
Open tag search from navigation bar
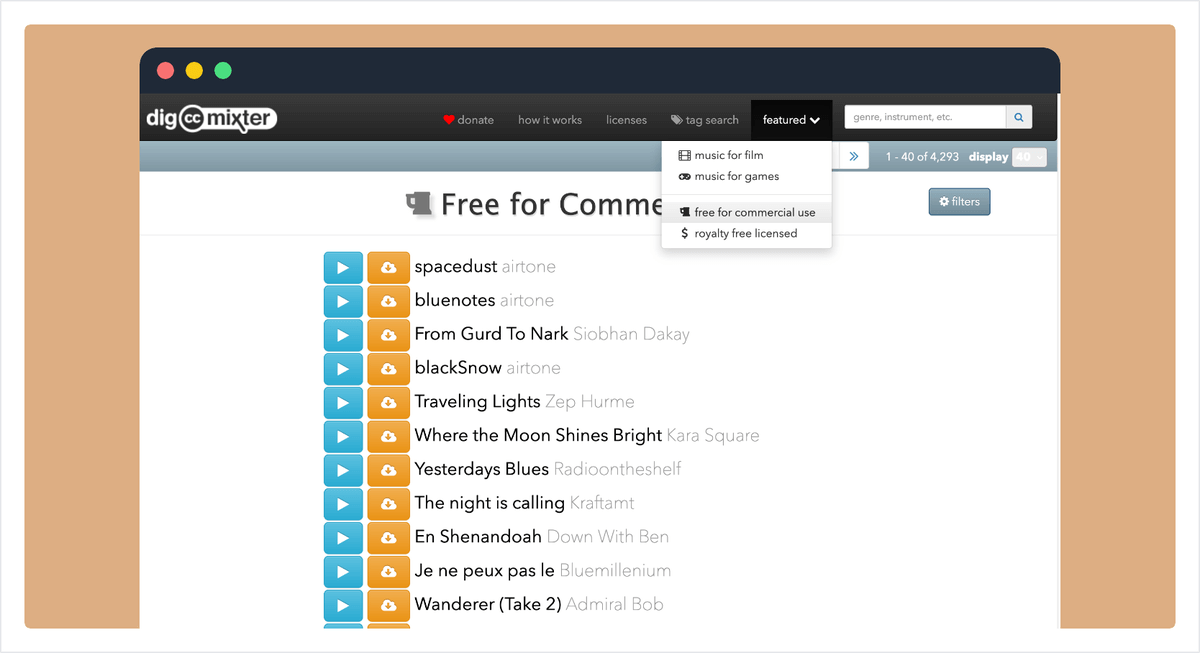704,120
